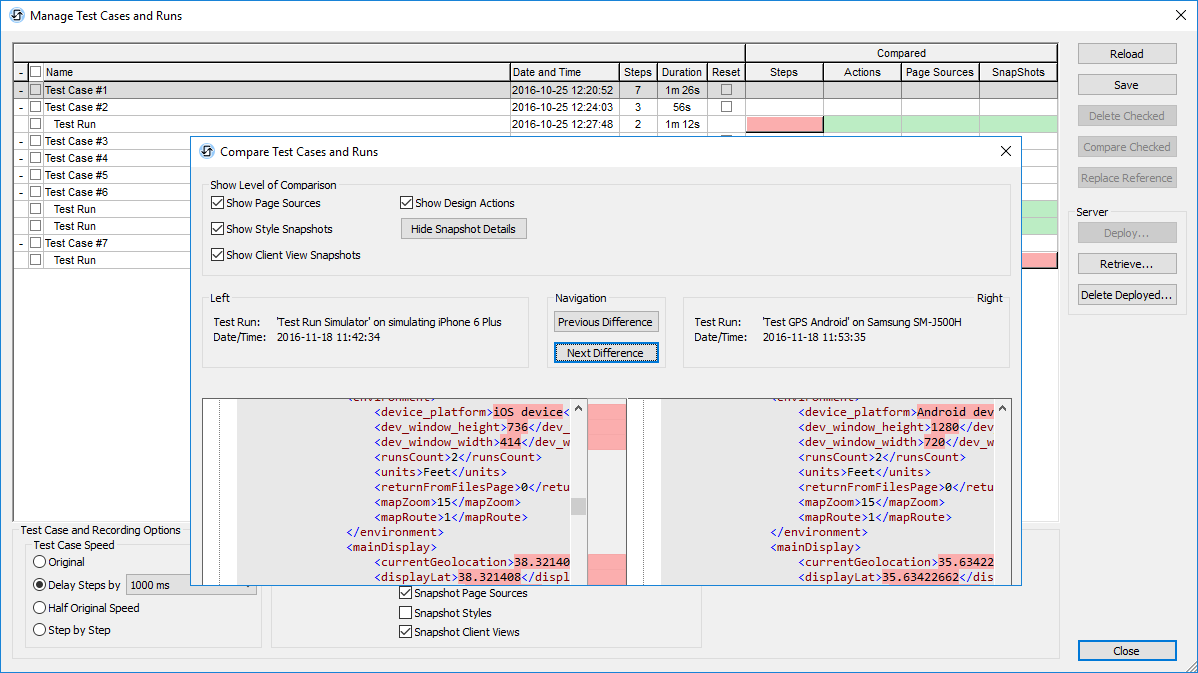This screenshot has height=673, width=1198.
Task: Click the '56s' duration cell
Action: pyautogui.click(x=682, y=107)
